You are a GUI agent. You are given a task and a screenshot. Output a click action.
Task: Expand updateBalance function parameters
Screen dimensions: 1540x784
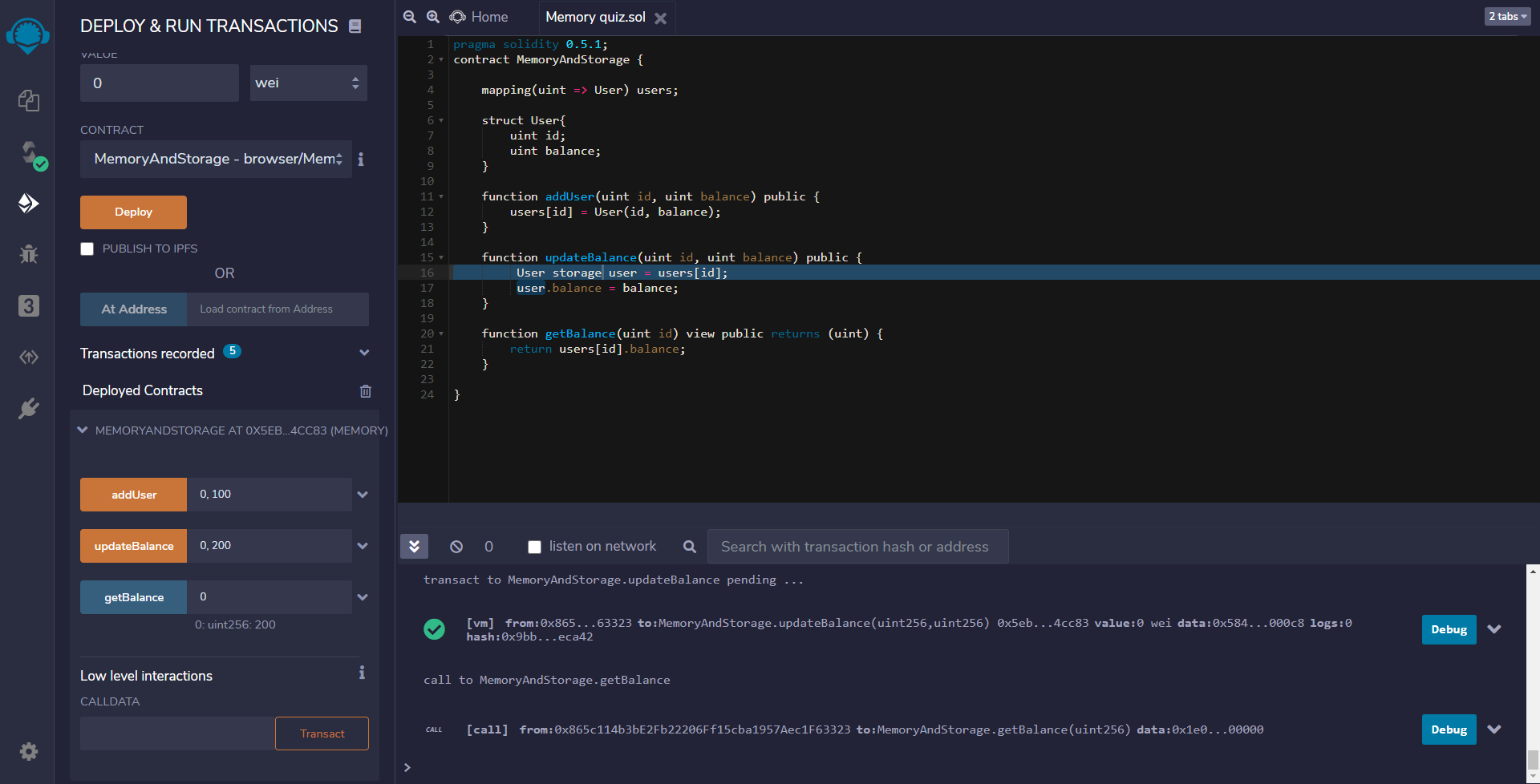(x=363, y=546)
